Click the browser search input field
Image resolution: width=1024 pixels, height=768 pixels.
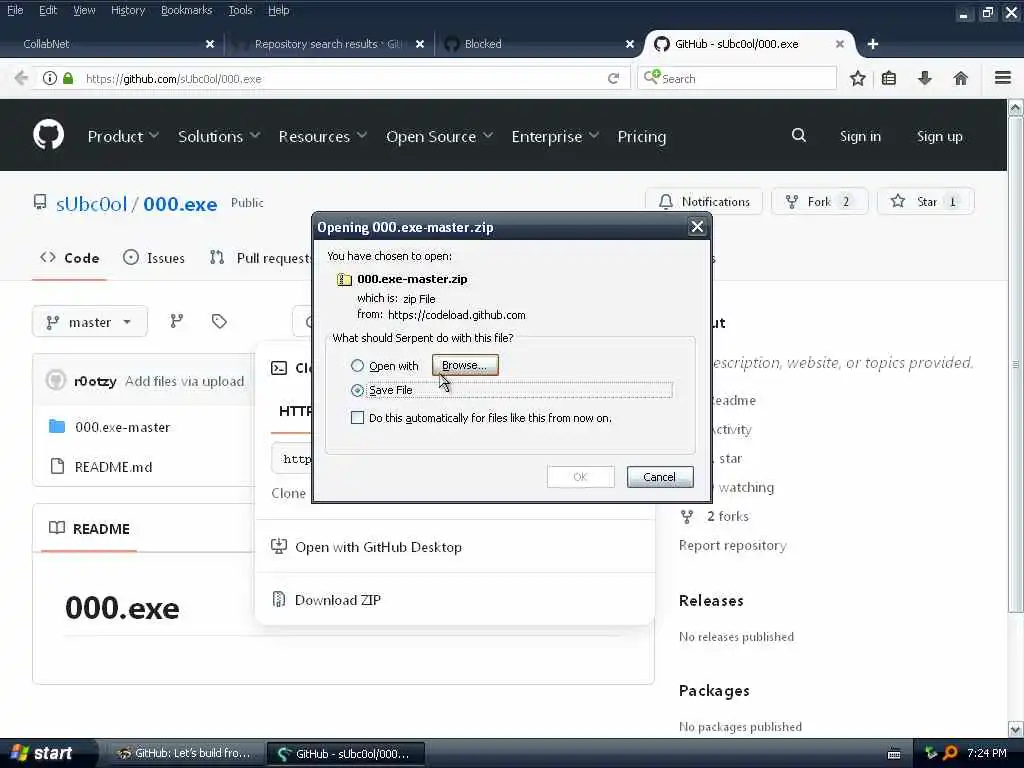(x=737, y=78)
